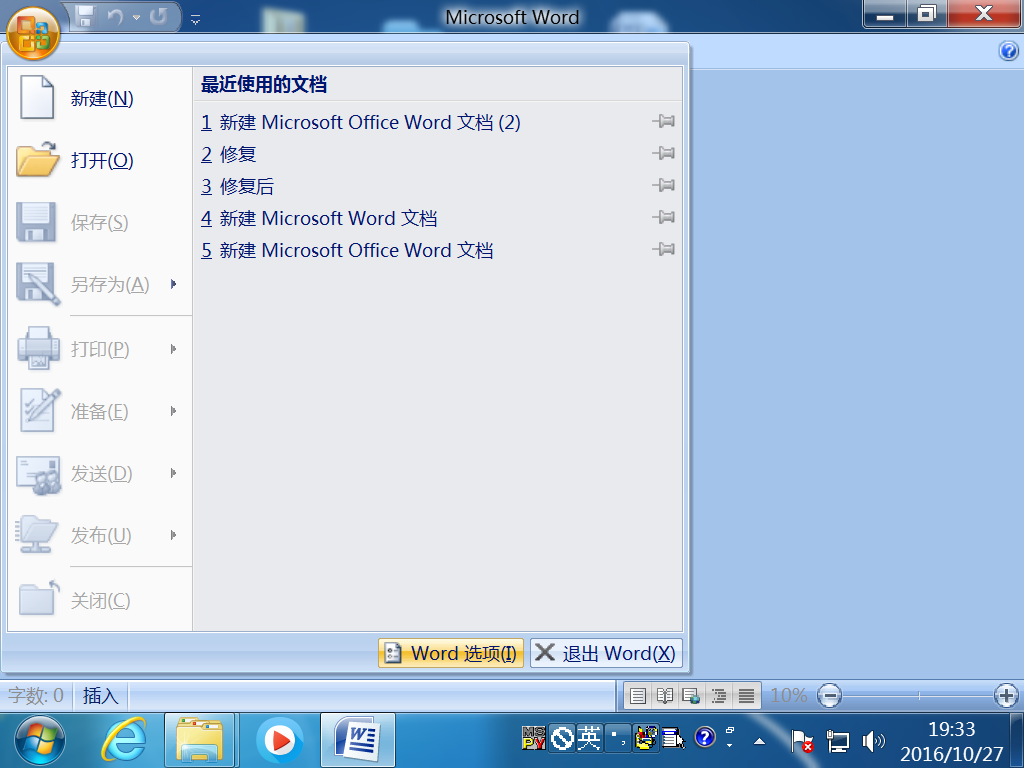Image resolution: width=1024 pixels, height=768 pixels.
Task: Click the volume speaker tray icon
Action: tap(873, 741)
